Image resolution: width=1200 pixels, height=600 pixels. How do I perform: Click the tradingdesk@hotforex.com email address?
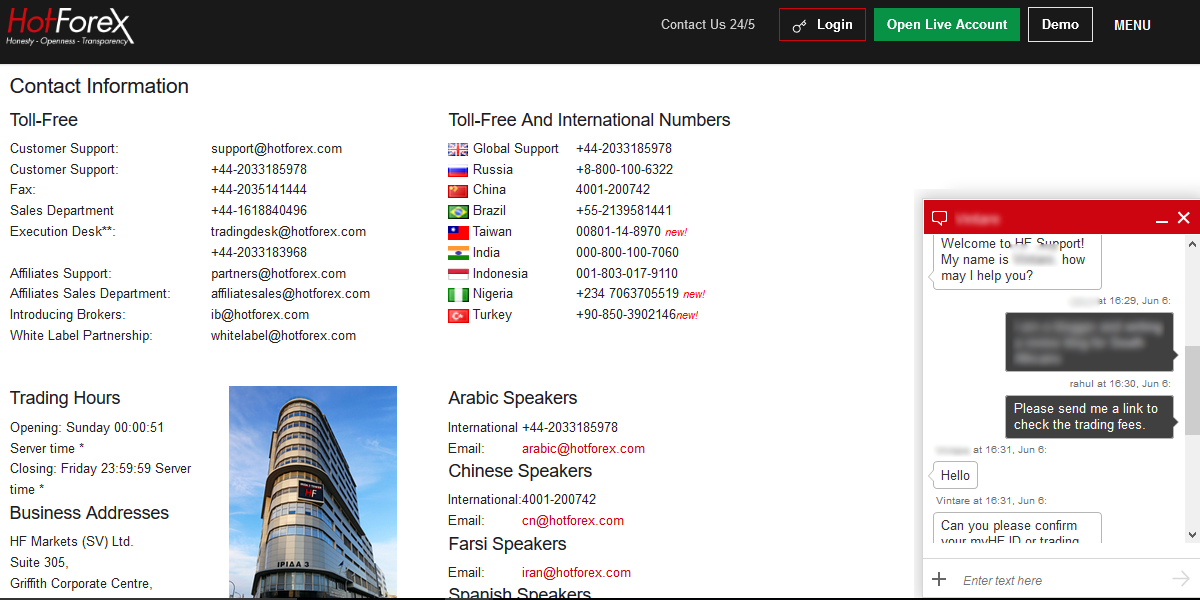288,232
